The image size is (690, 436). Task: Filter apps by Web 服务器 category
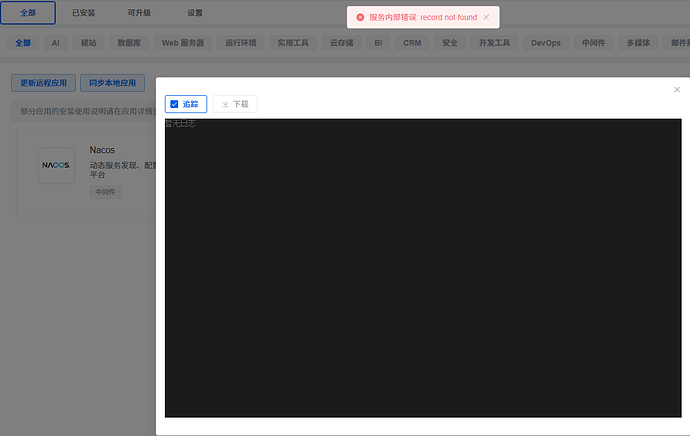click(x=183, y=43)
